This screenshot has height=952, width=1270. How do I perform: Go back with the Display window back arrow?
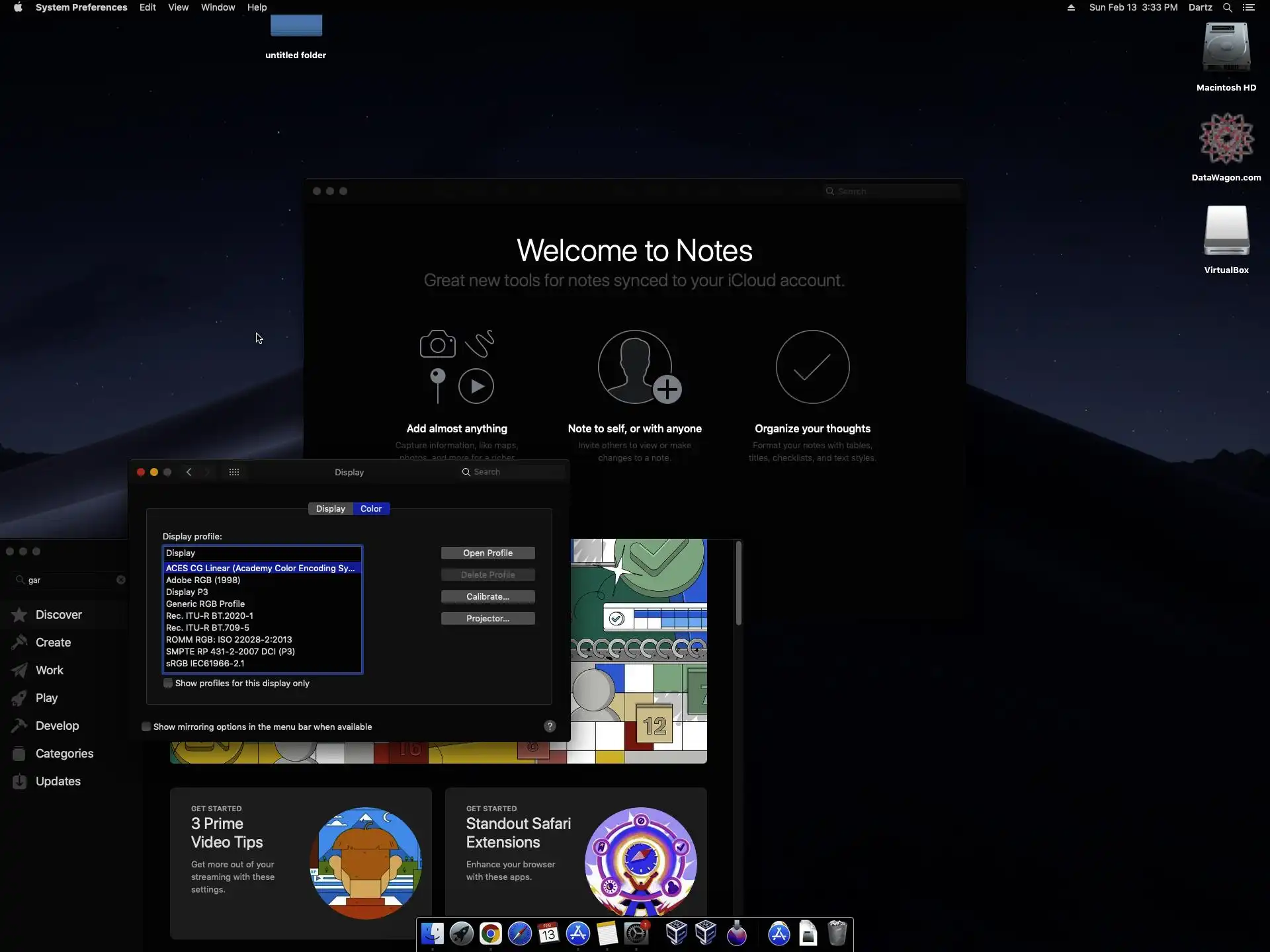[x=189, y=472]
